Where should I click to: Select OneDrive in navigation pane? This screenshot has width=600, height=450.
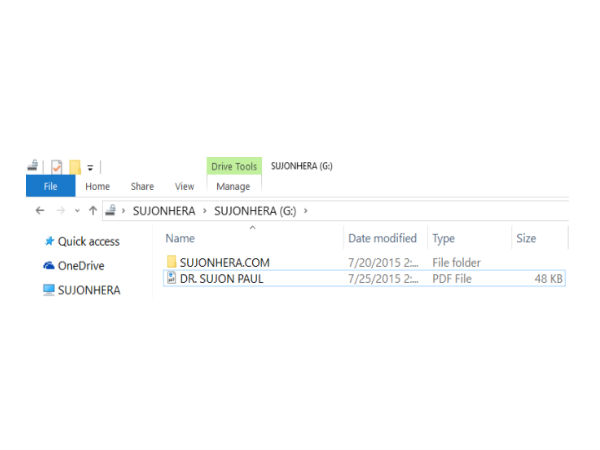pyautogui.click(x=80, y=266)
